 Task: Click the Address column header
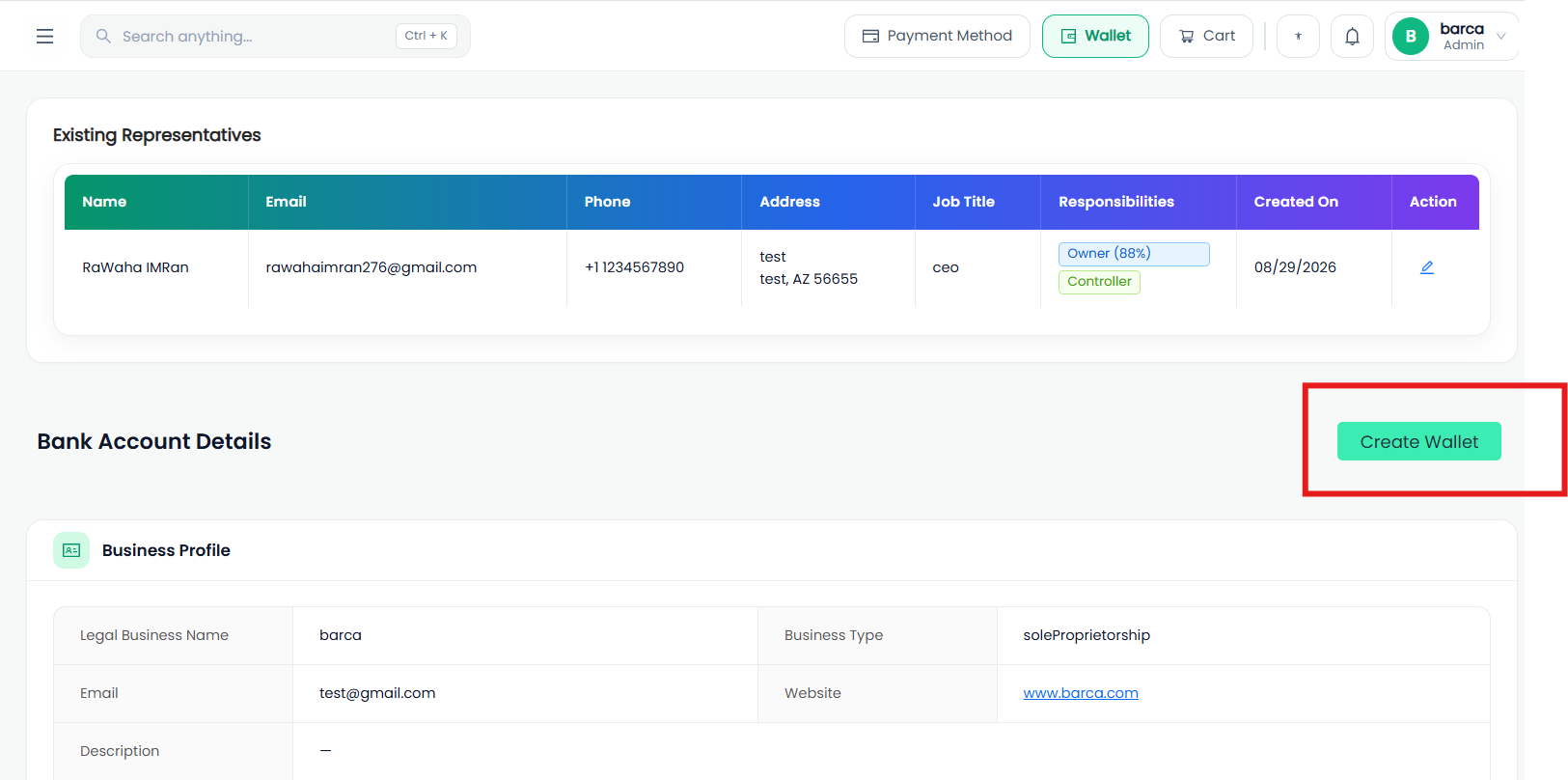point(828,202)
